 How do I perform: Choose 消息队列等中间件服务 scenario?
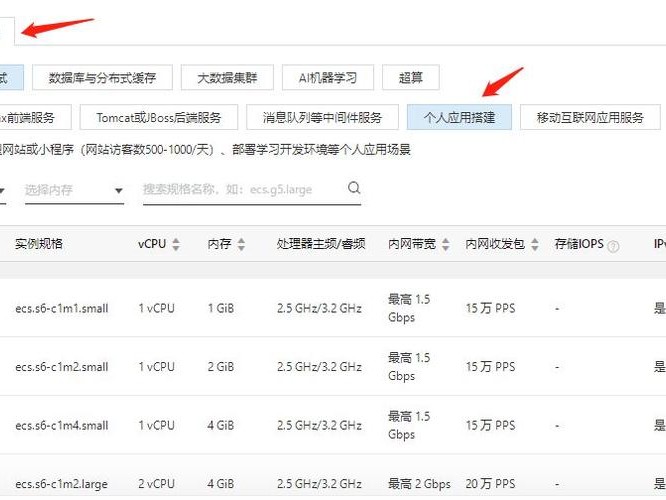pyautogui.click(x=322, y=117)
